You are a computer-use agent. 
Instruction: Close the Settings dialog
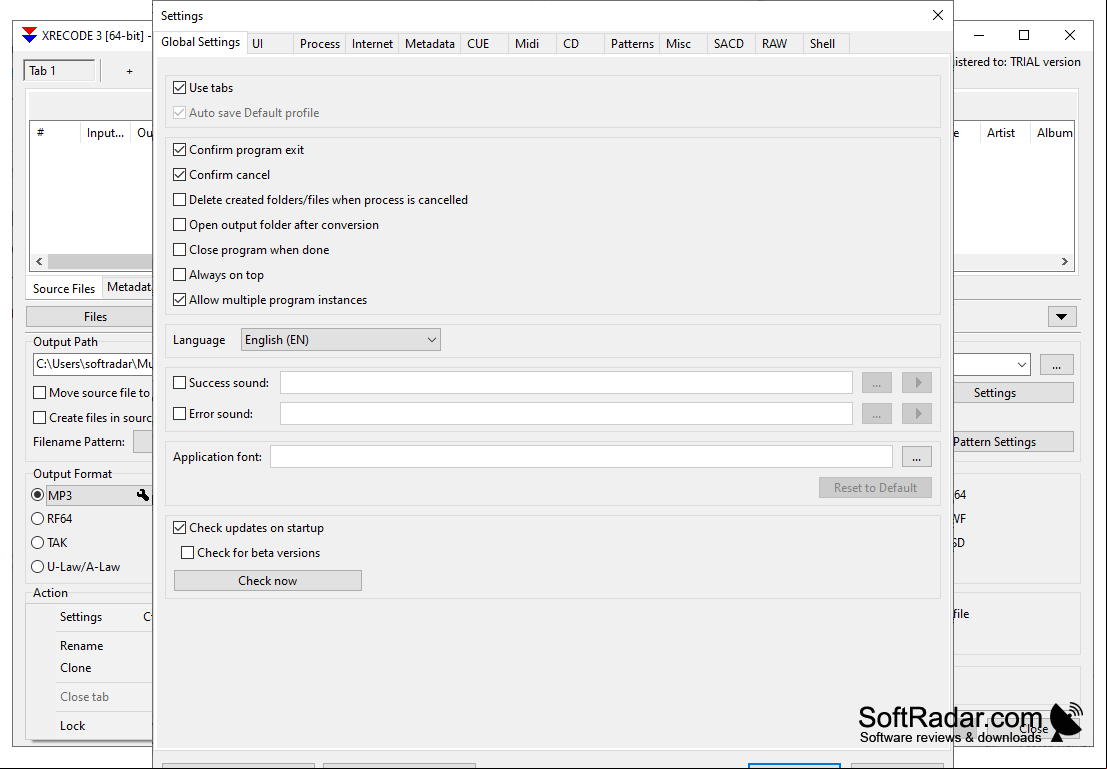[938, 15]
